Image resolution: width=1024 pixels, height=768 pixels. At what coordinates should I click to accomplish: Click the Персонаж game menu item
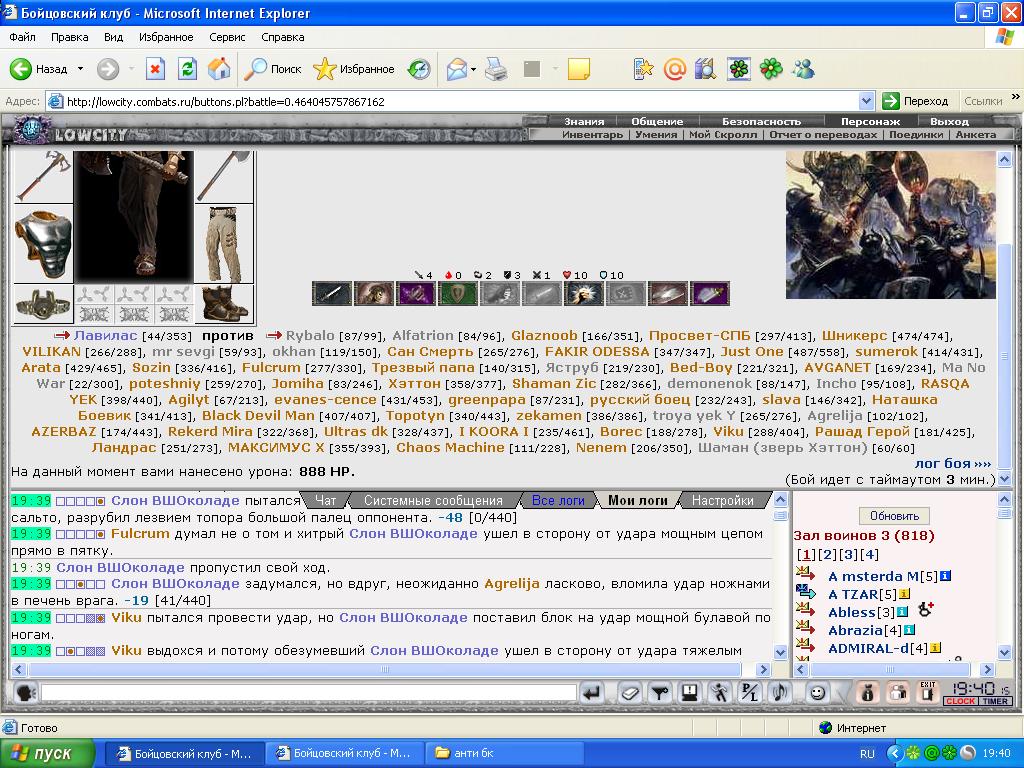[870, 121]
